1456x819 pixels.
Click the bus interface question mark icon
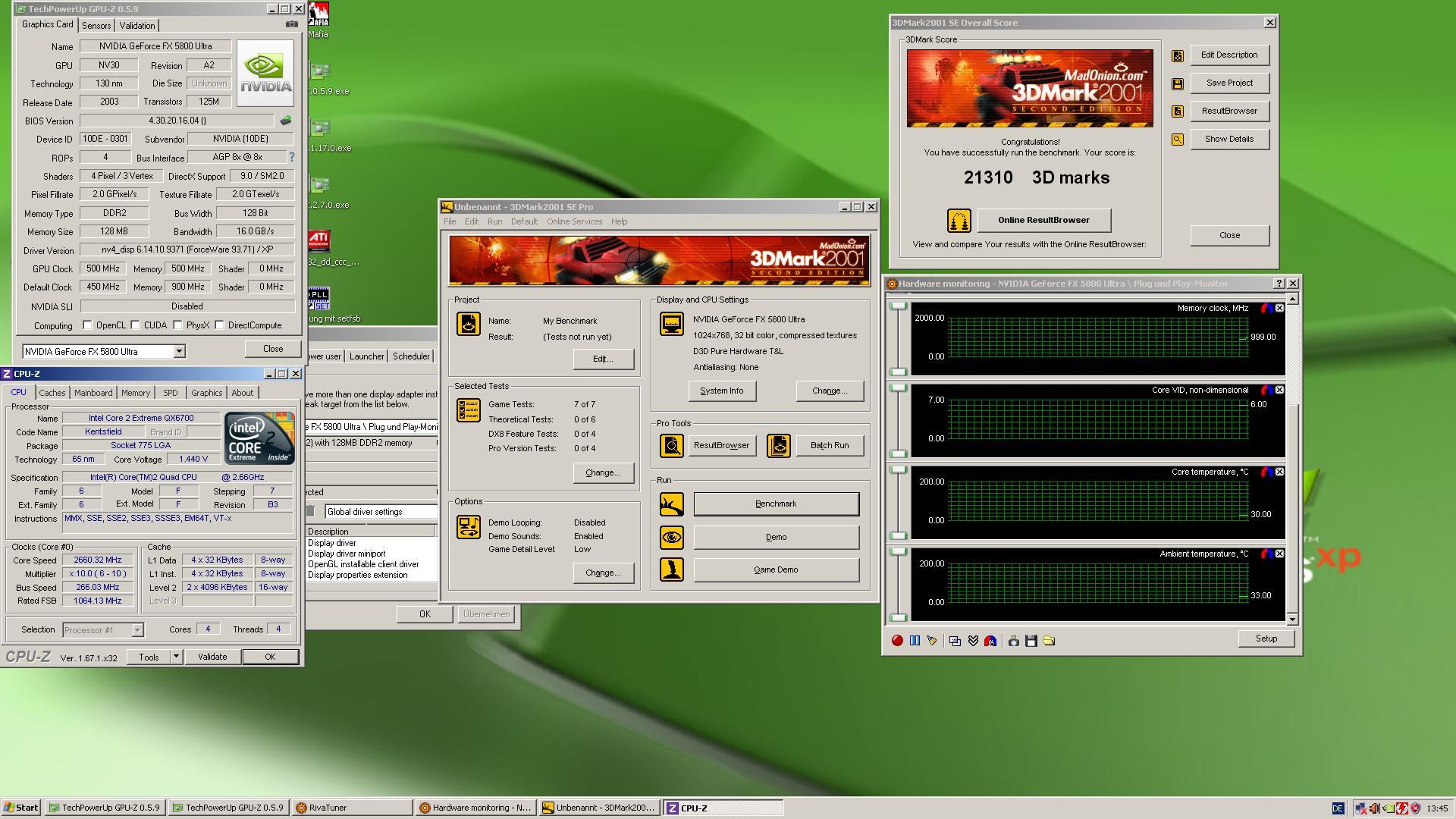click(x=292, y=157)
